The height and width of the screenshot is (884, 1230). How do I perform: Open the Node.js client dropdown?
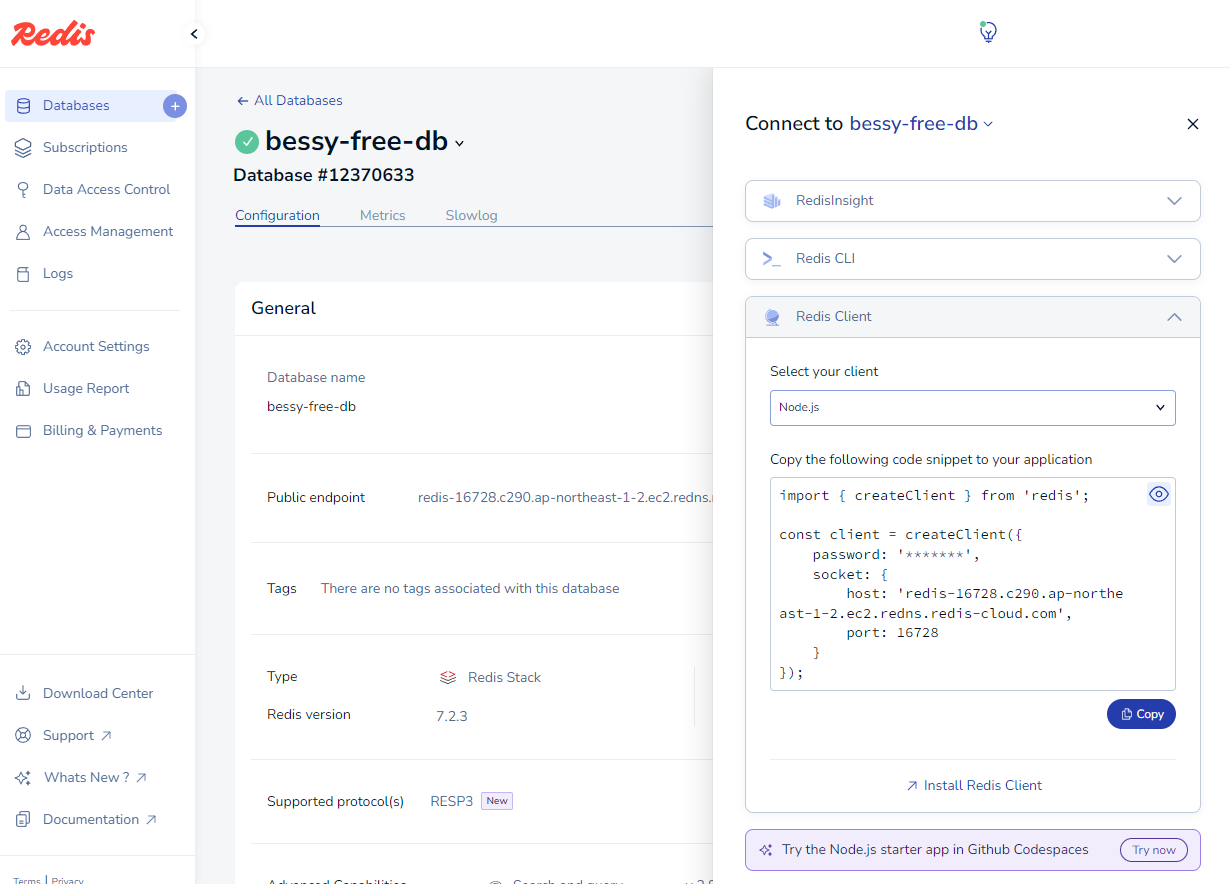(x=972, y=408)
